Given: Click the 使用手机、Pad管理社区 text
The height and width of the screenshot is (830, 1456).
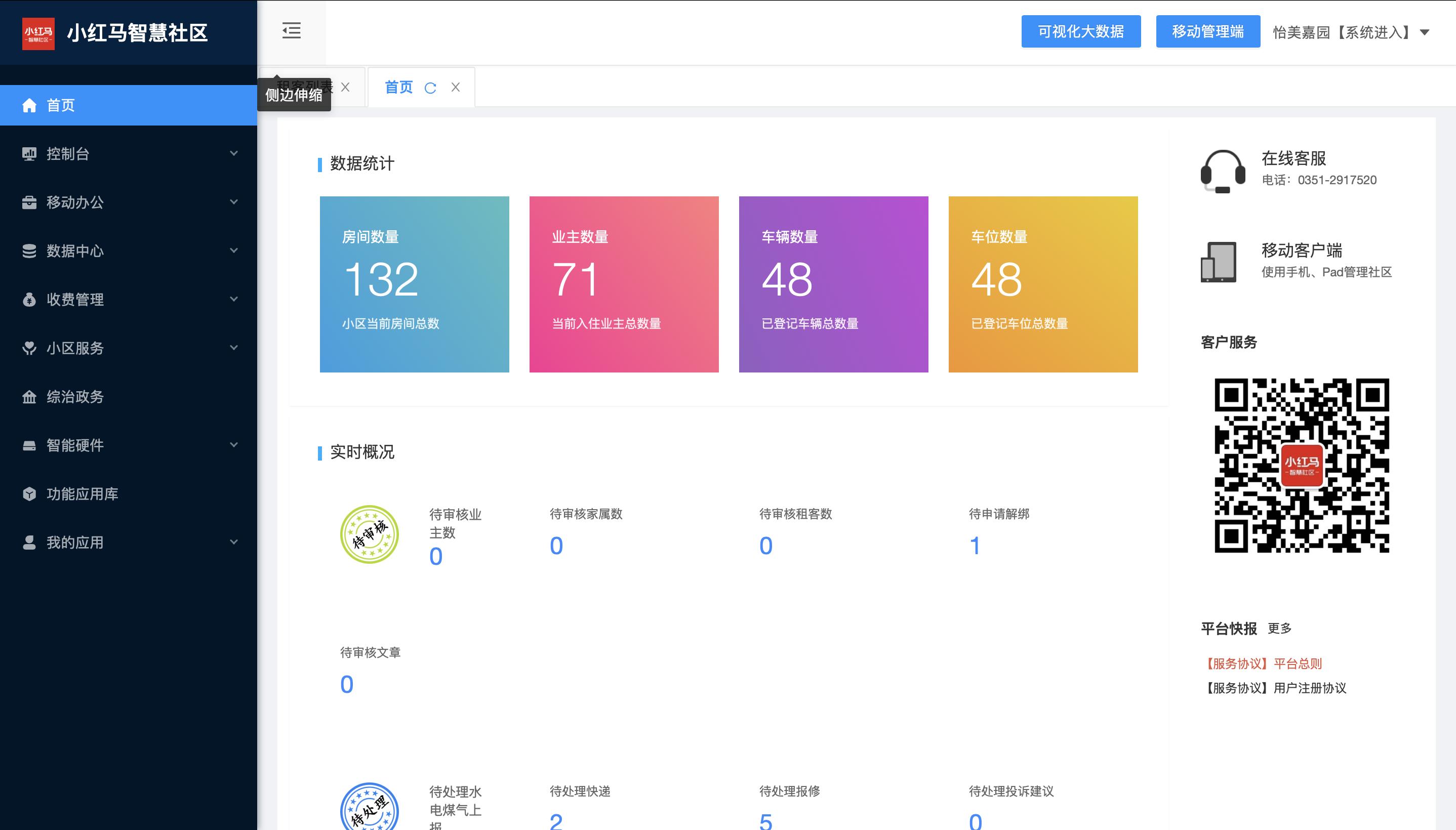Looking at the screenshot, I should tap(1326, 272).
